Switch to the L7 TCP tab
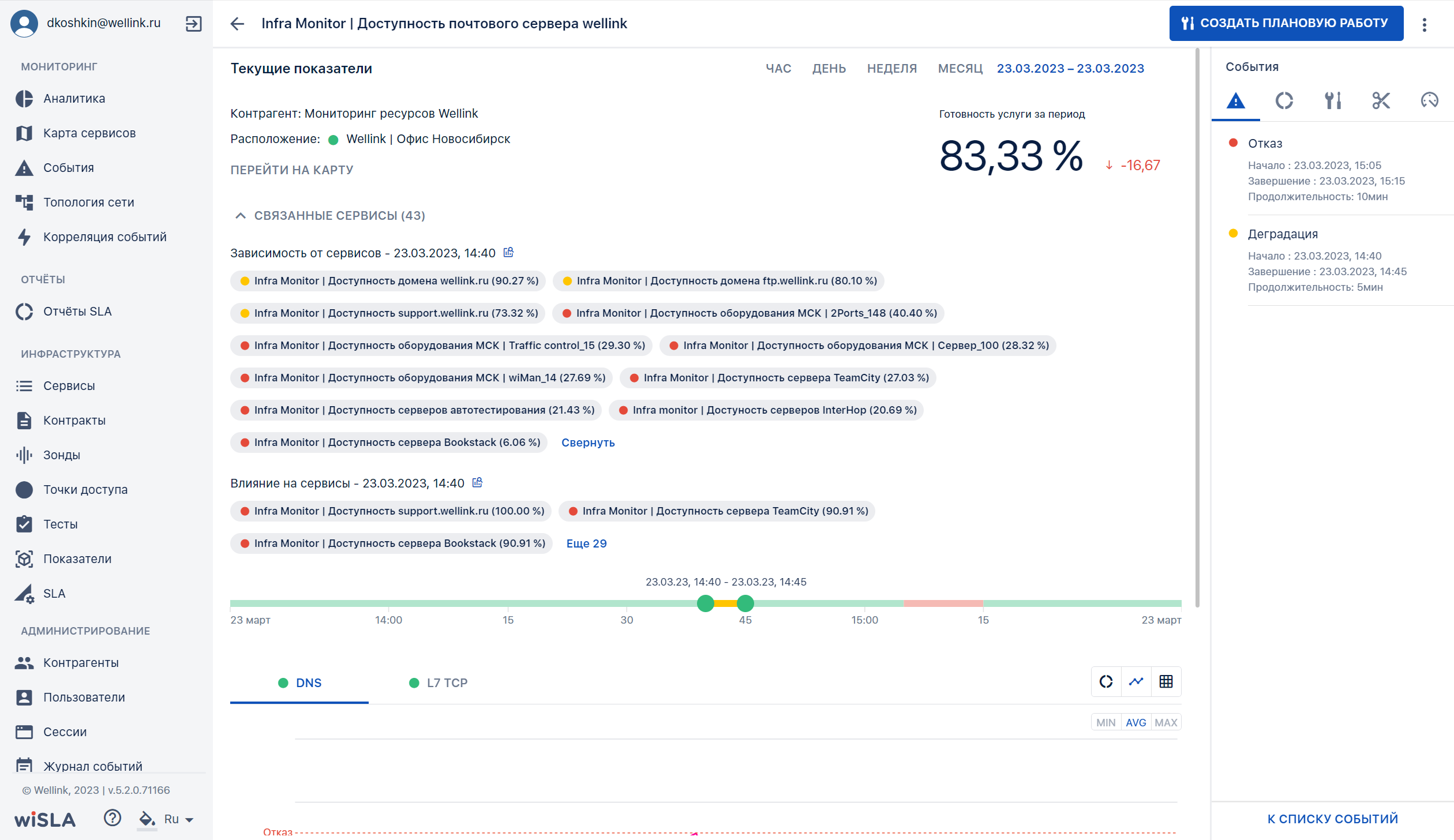The image size is (1454, 840). point(438,683)
